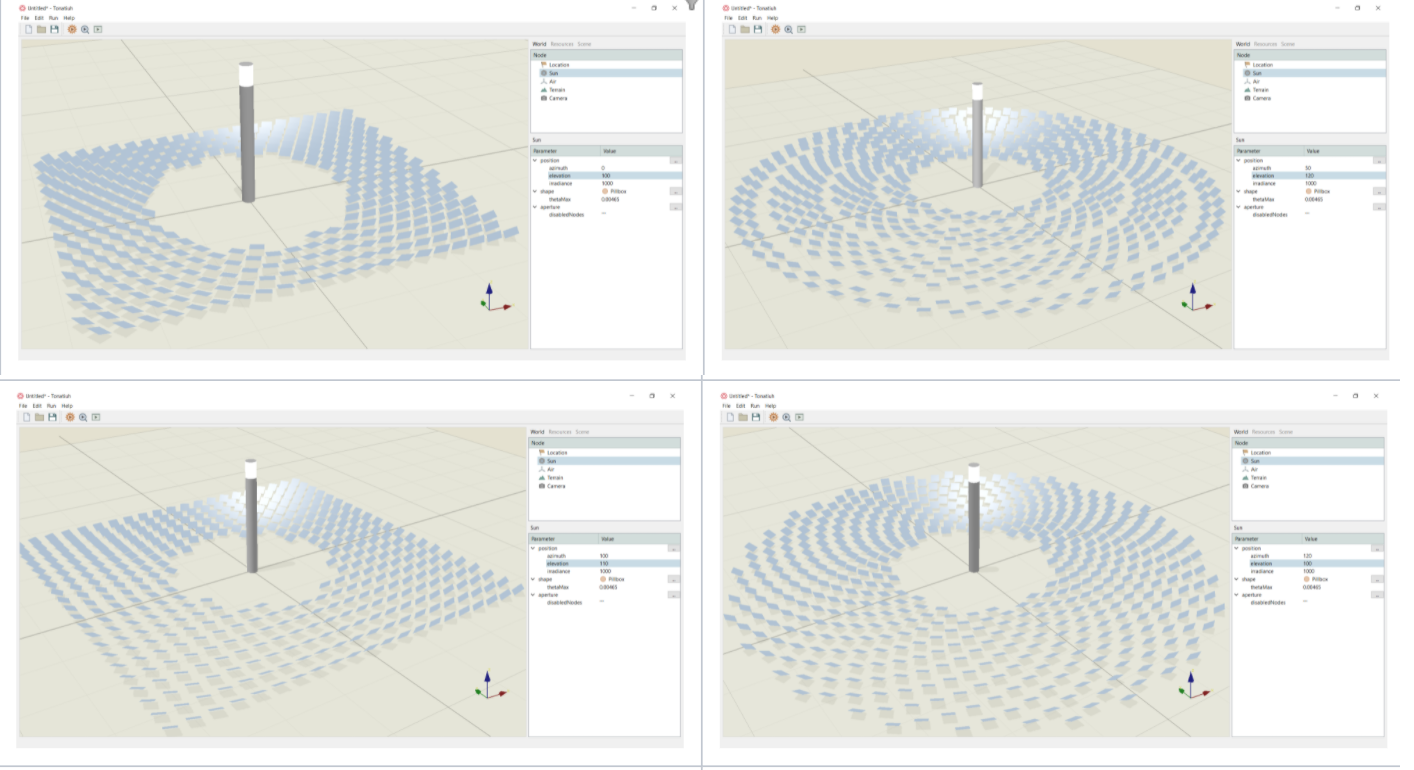Collapse position group in upper-right window

pos(1239,160)
